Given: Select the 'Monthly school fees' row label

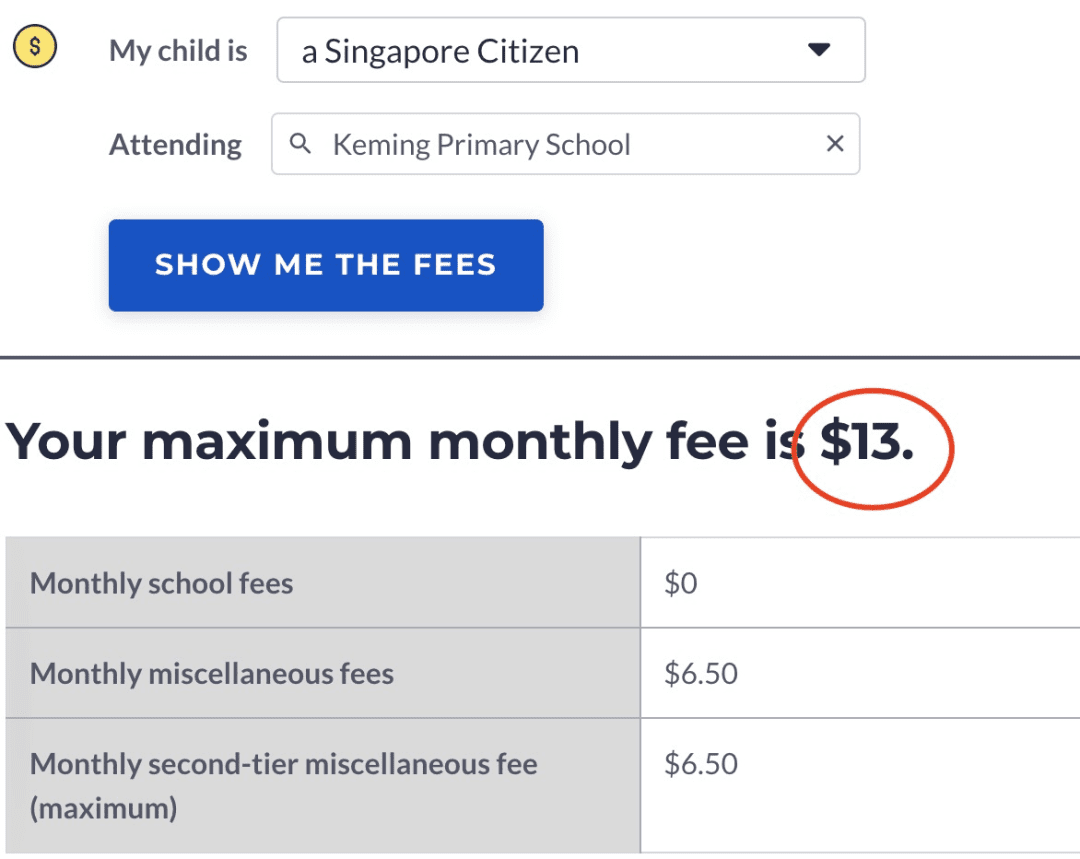Looking at the screenshot, I should 162,583.
